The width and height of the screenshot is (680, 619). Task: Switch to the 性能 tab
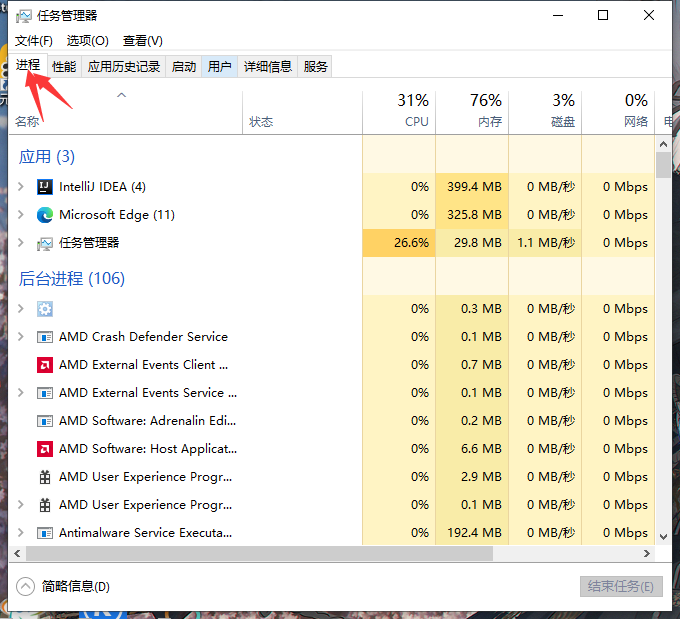64,67
